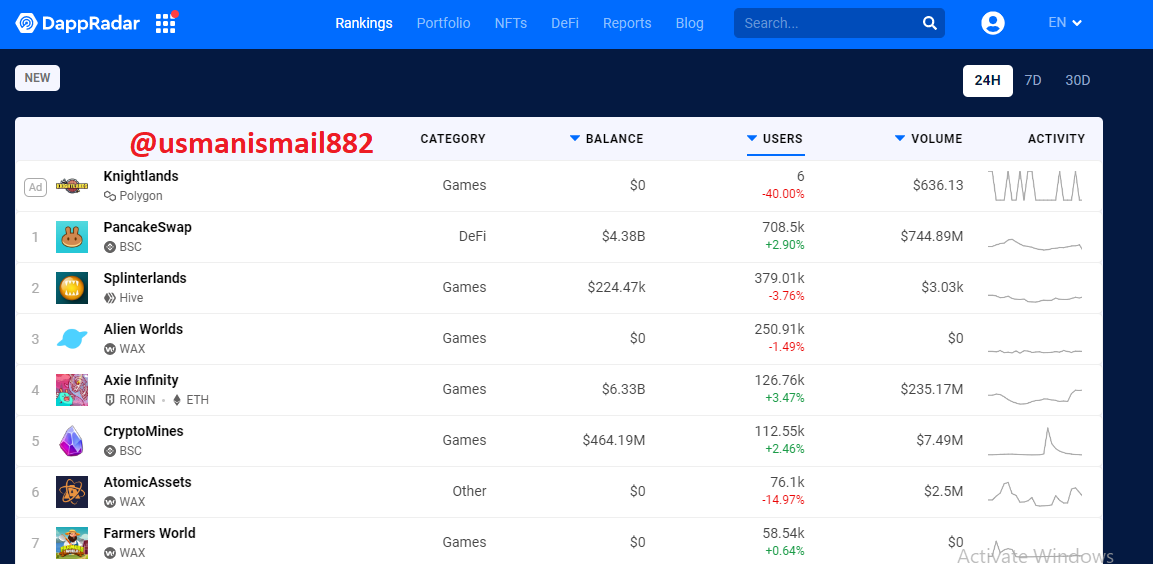This screenshot has width=1153, height=564.
Task: Click the Polygon chain icon under Knightlands
Action: [110, 196]
